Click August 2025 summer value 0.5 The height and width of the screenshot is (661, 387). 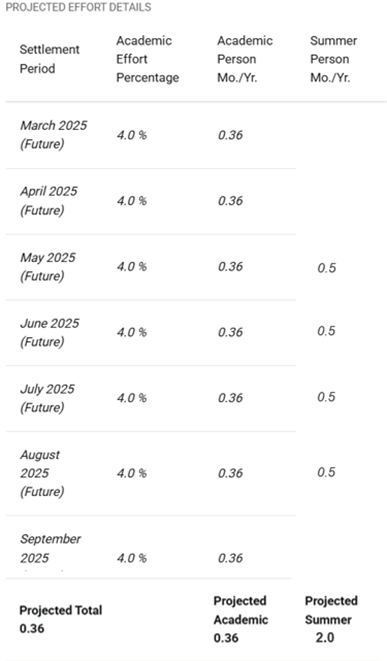tap(326, 472)
